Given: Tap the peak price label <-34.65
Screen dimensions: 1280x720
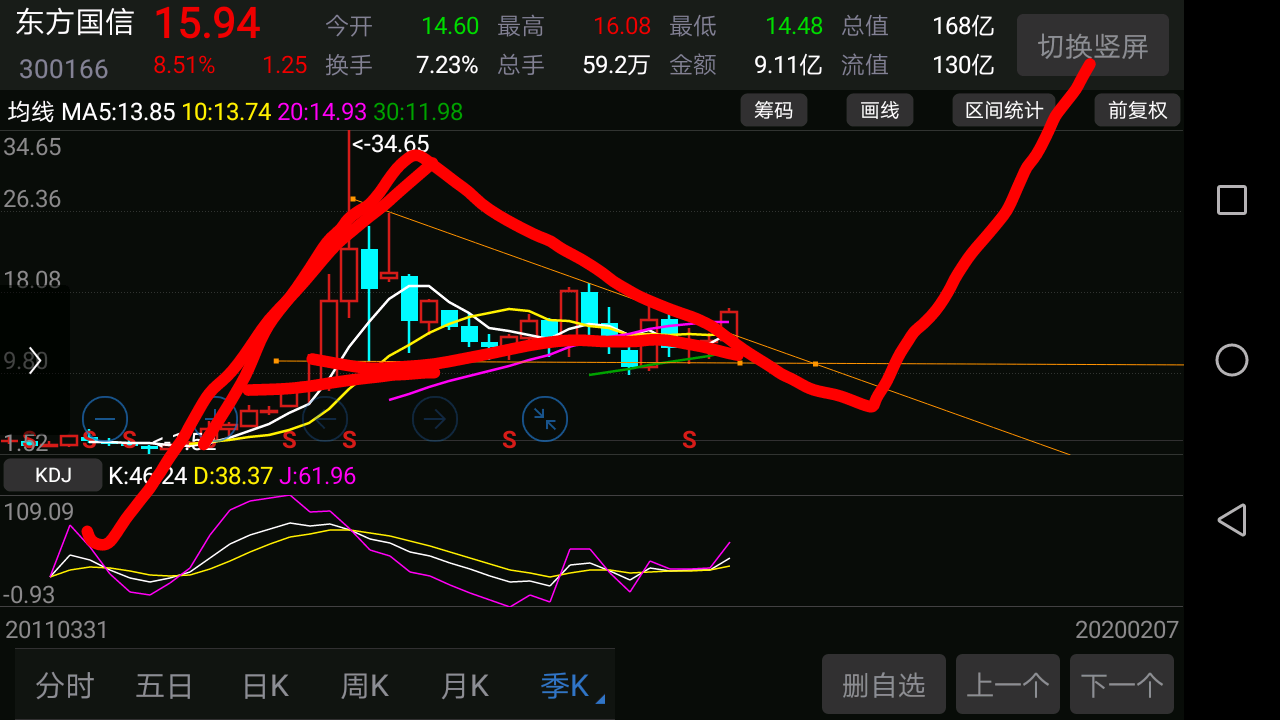Looking at the screenshot, I should pos(390,144).
